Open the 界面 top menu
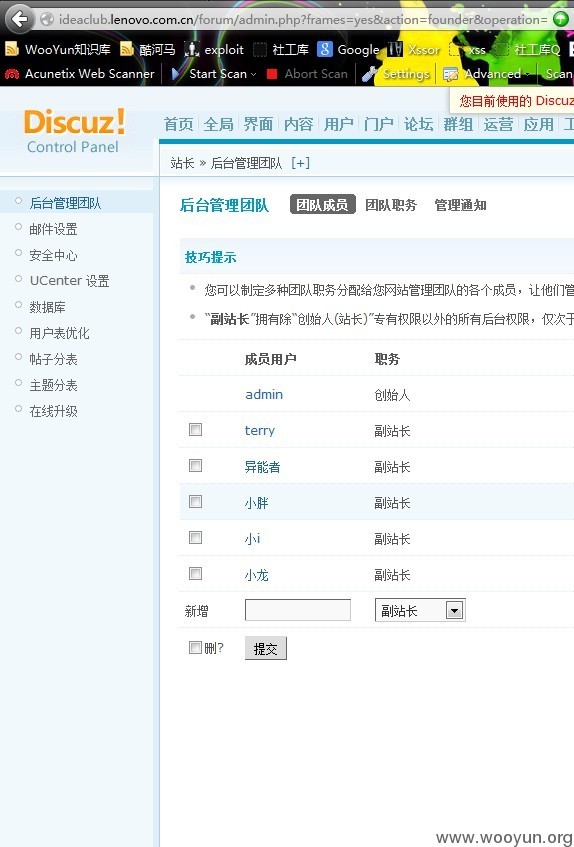Image resolution: width=574 pixels, height=847 pixels. click(258, 124)
